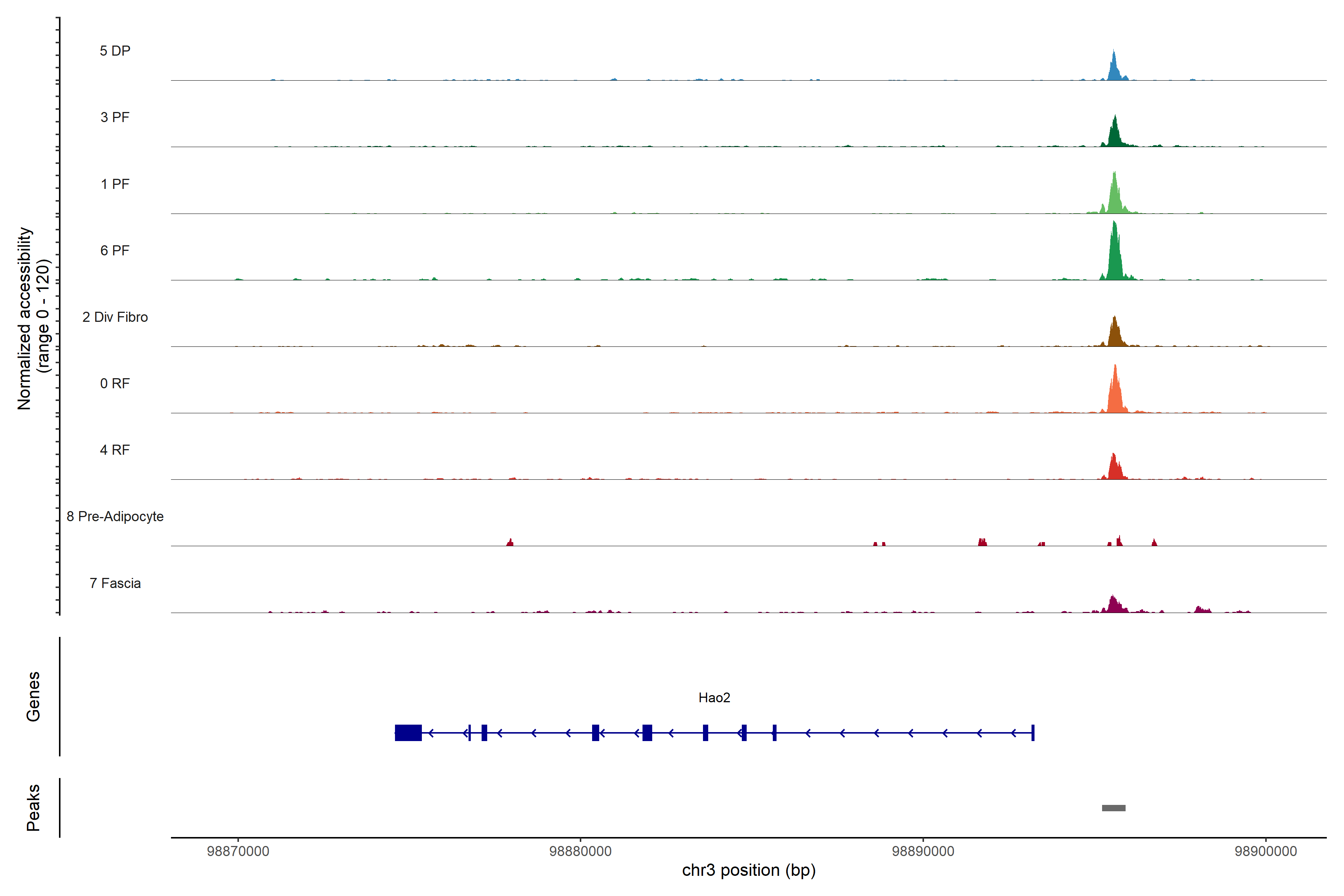Click the 5 DP track label
This screenshot has width=1344, height=896.
coord(115,51)
